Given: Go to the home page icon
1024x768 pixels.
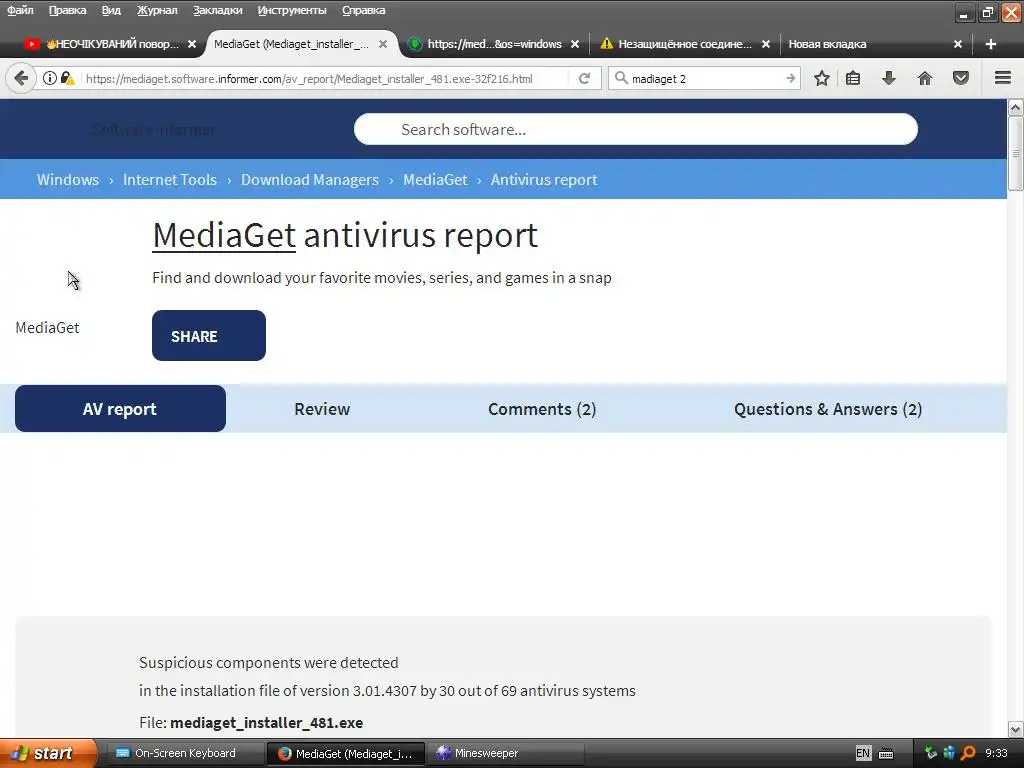Looking at the screenshot, I should coord(925,78).
